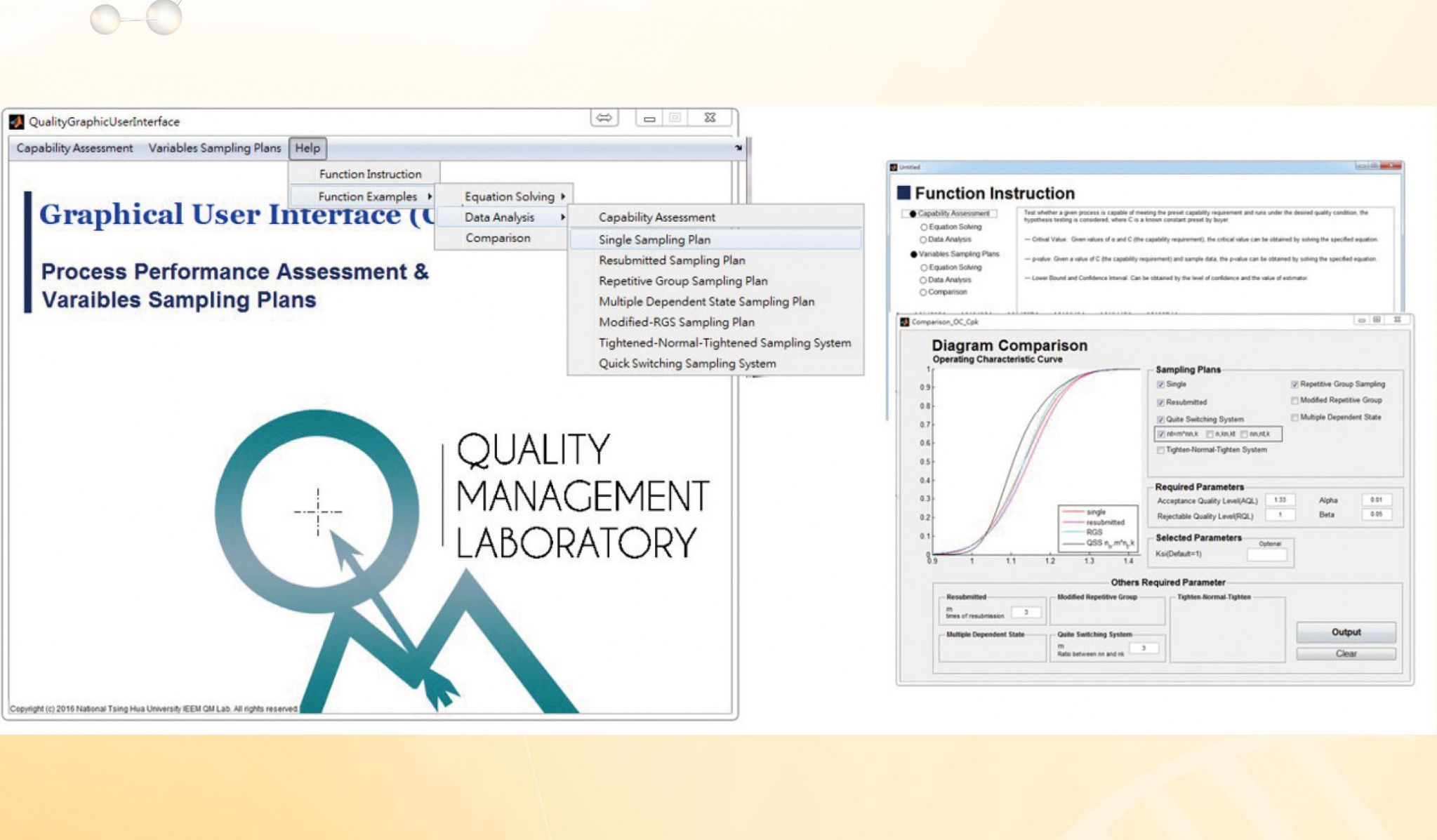Screen dimensions: 1437x840
Task: Click the Function Instruction heading text
Action: pyautogui.click(x=994, y=193)
